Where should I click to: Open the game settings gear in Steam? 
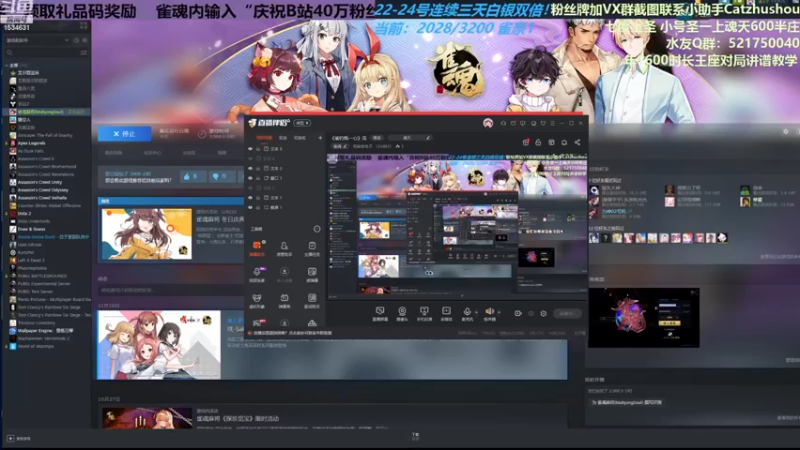click(x=786, y=132)
